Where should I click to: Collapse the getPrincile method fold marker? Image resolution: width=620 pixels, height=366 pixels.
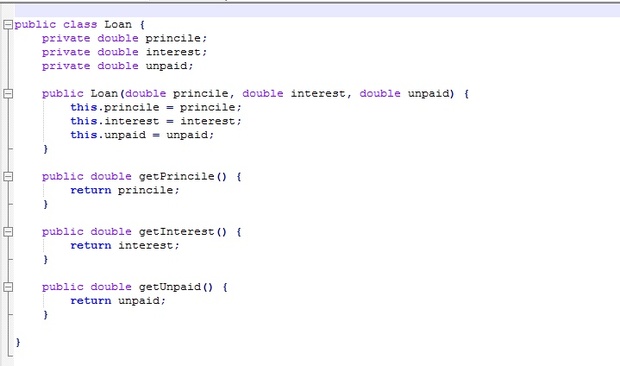coord(8,176)
